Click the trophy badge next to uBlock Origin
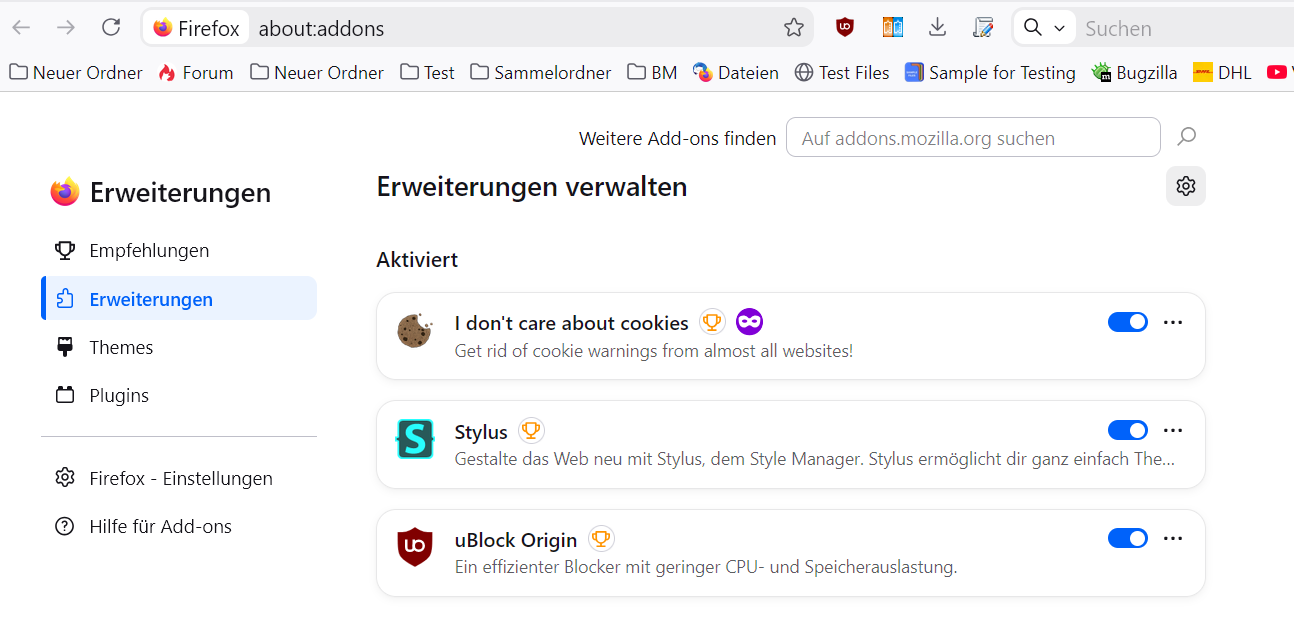The image size is (1294, 631). [x=601, y=539]
